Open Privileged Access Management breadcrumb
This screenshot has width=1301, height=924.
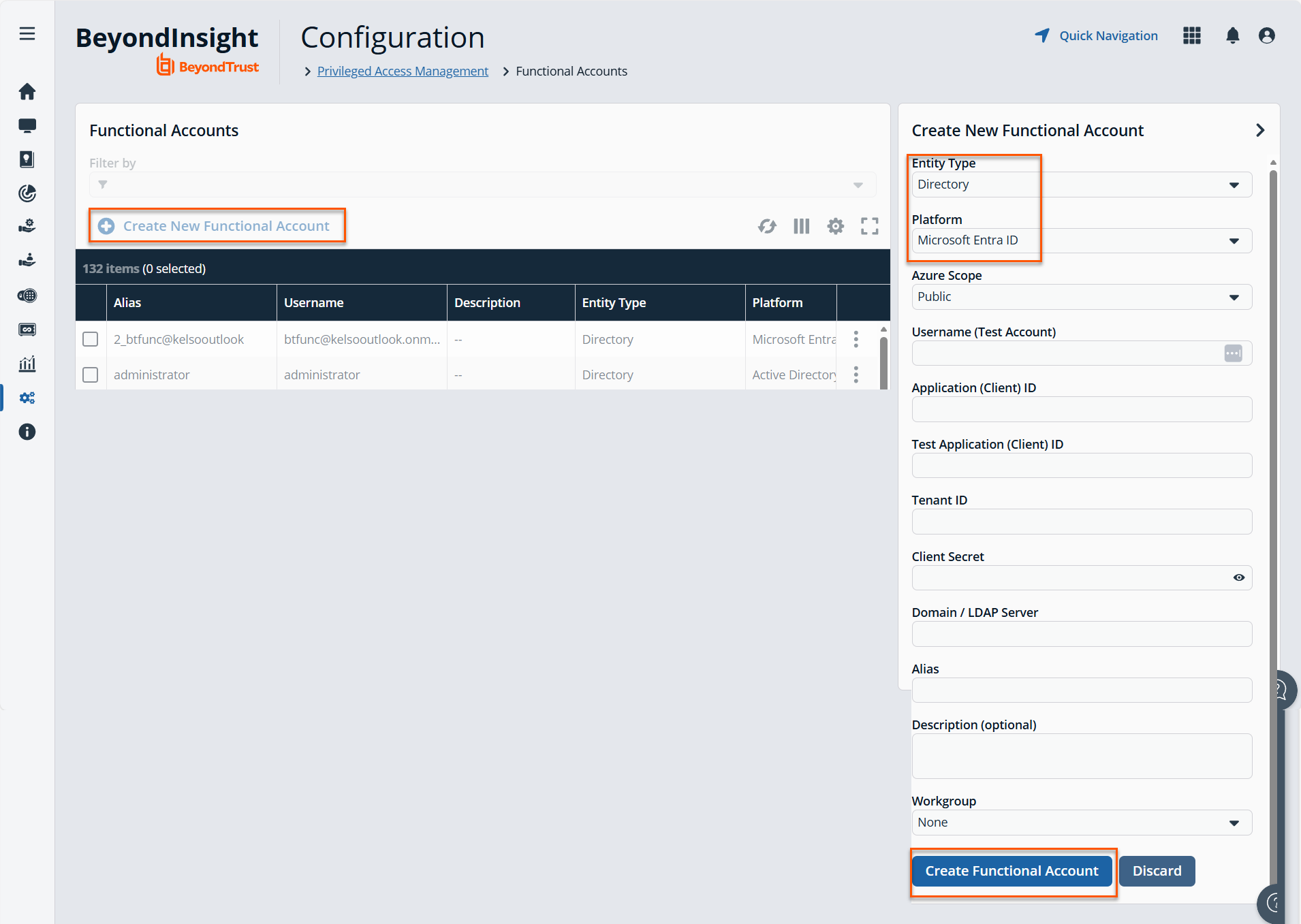click(403, 71)
